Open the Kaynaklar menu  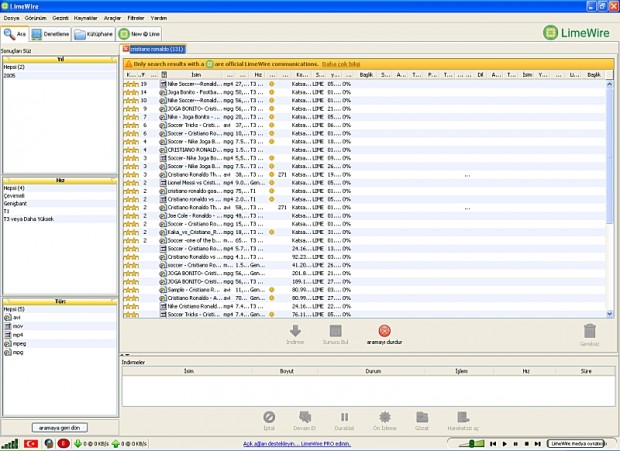click(x=86, y=18)
